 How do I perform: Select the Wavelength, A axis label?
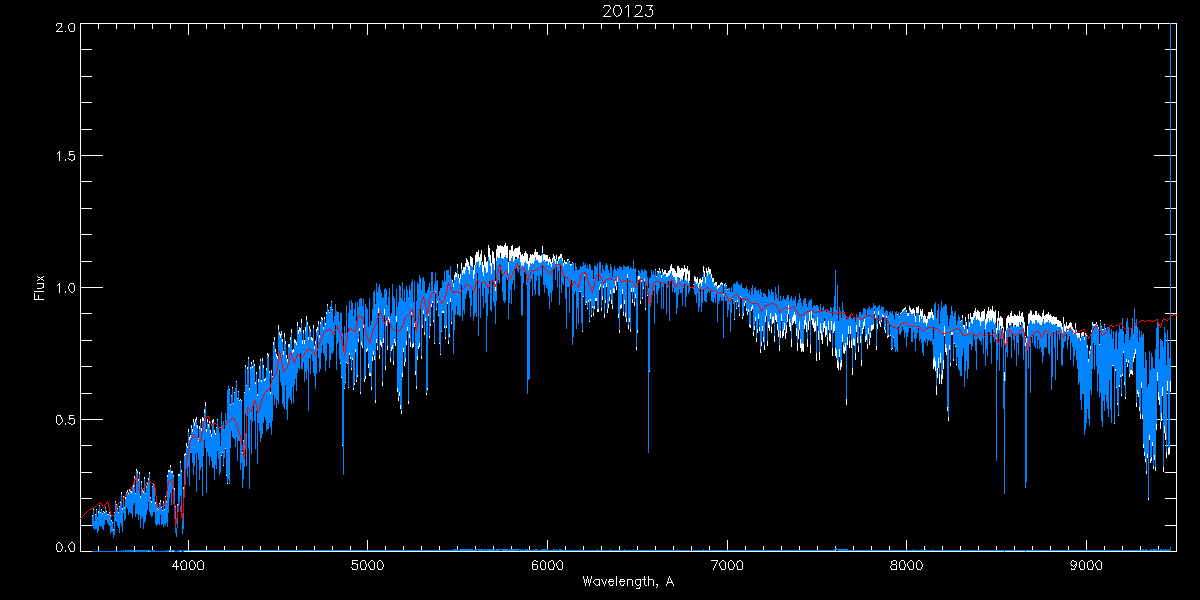[628, 581]
